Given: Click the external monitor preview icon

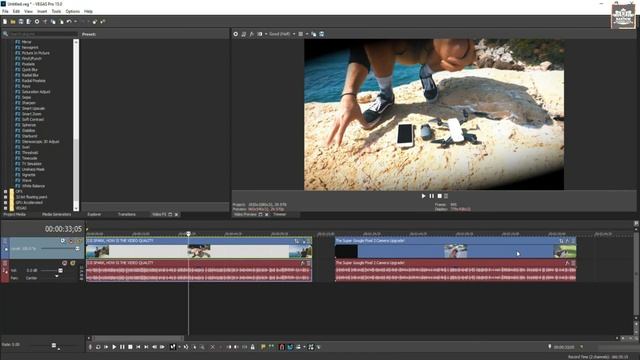Looking at the screenshot, I should (x=244, y=34).
